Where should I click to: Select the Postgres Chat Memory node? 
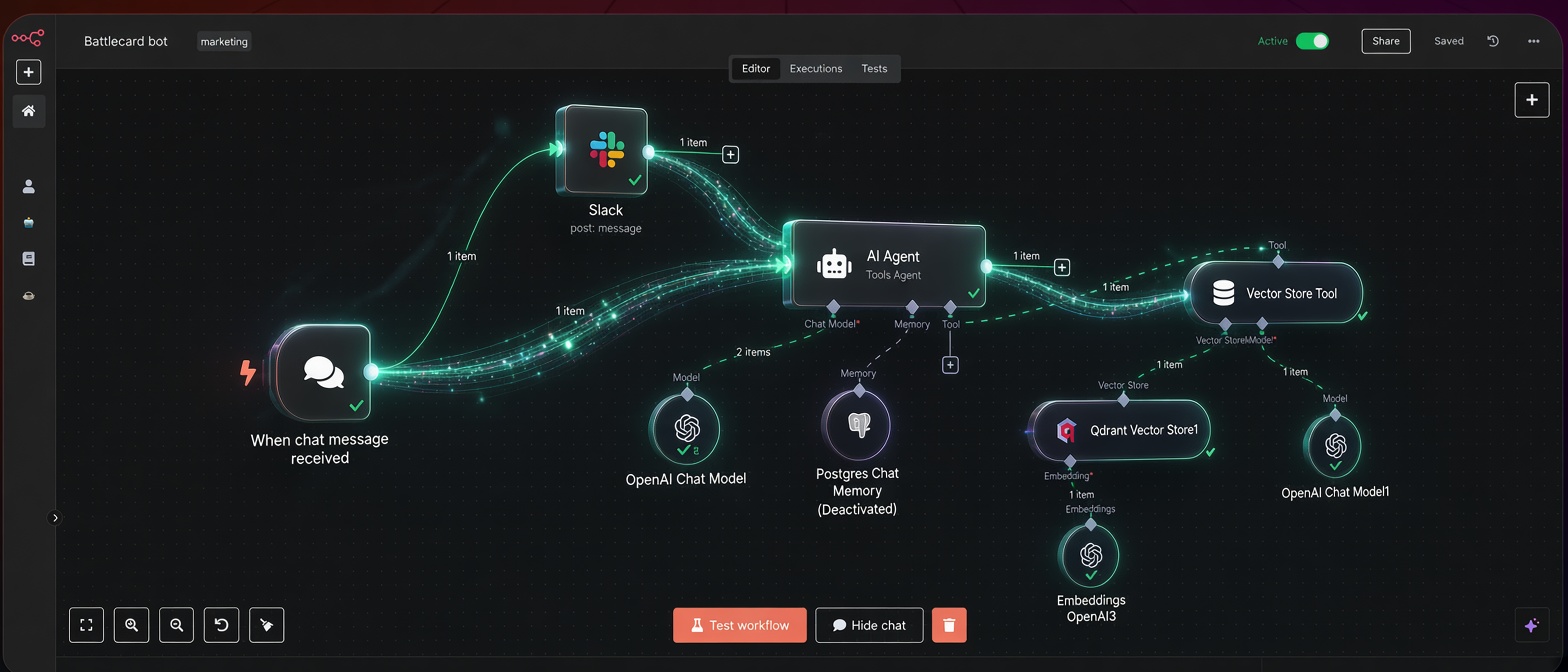[x=858, y=424]
